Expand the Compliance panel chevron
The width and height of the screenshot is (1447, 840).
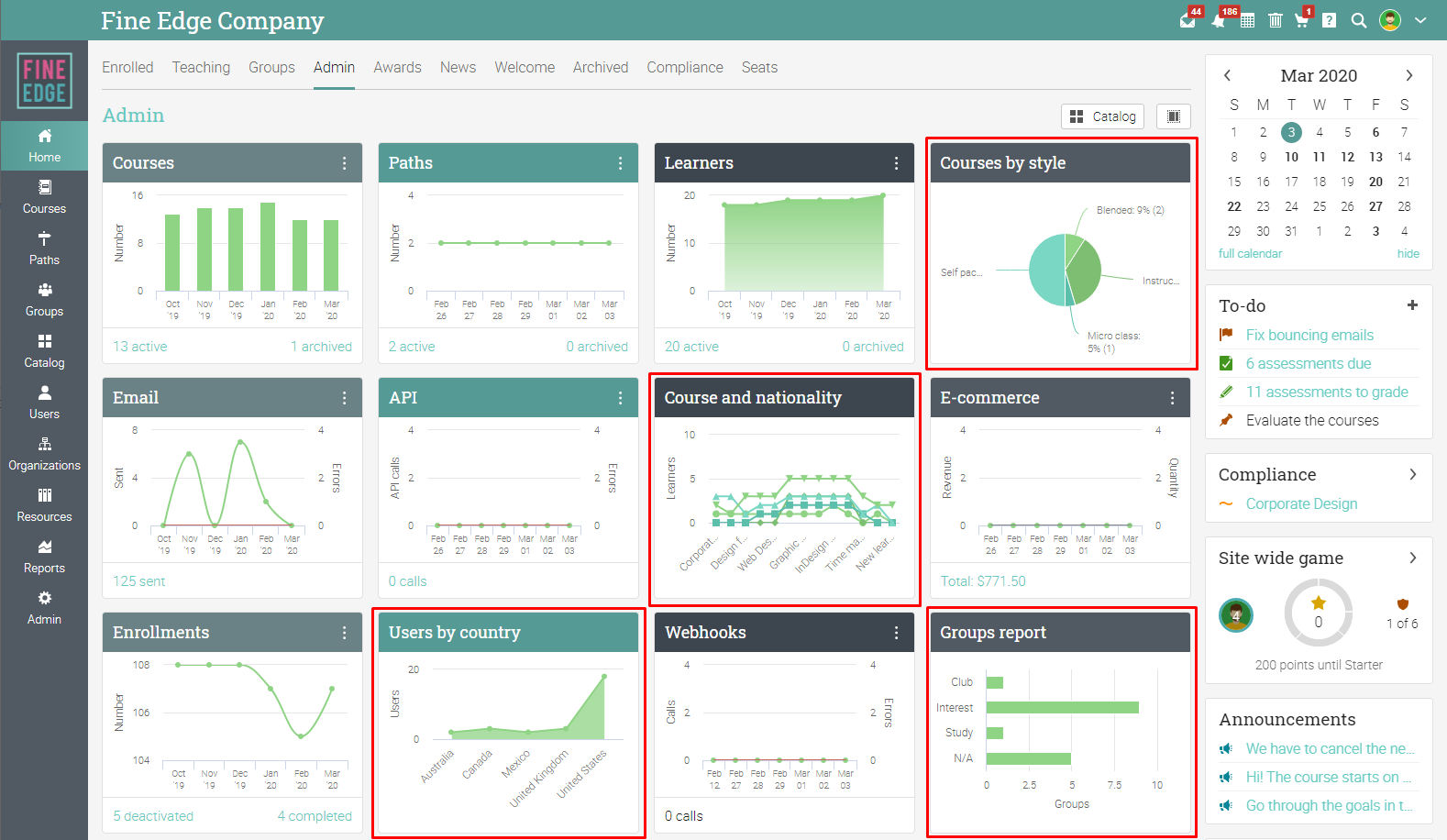click(x=1412, y=474)
